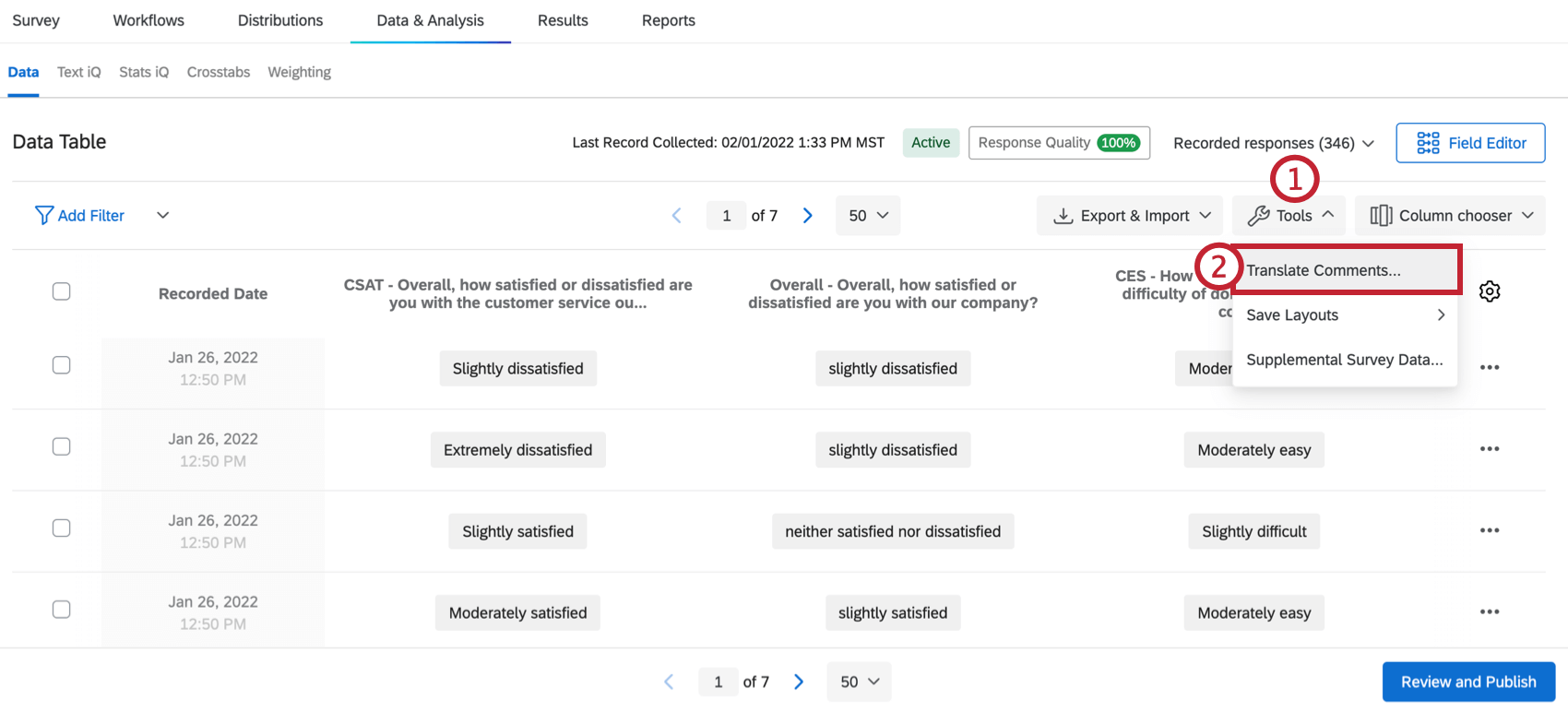The width and height of the screenshot is (1568, 712).
Task: Open the table settings gear icon
Action: pyautogui.click(x=1490, y=291)
